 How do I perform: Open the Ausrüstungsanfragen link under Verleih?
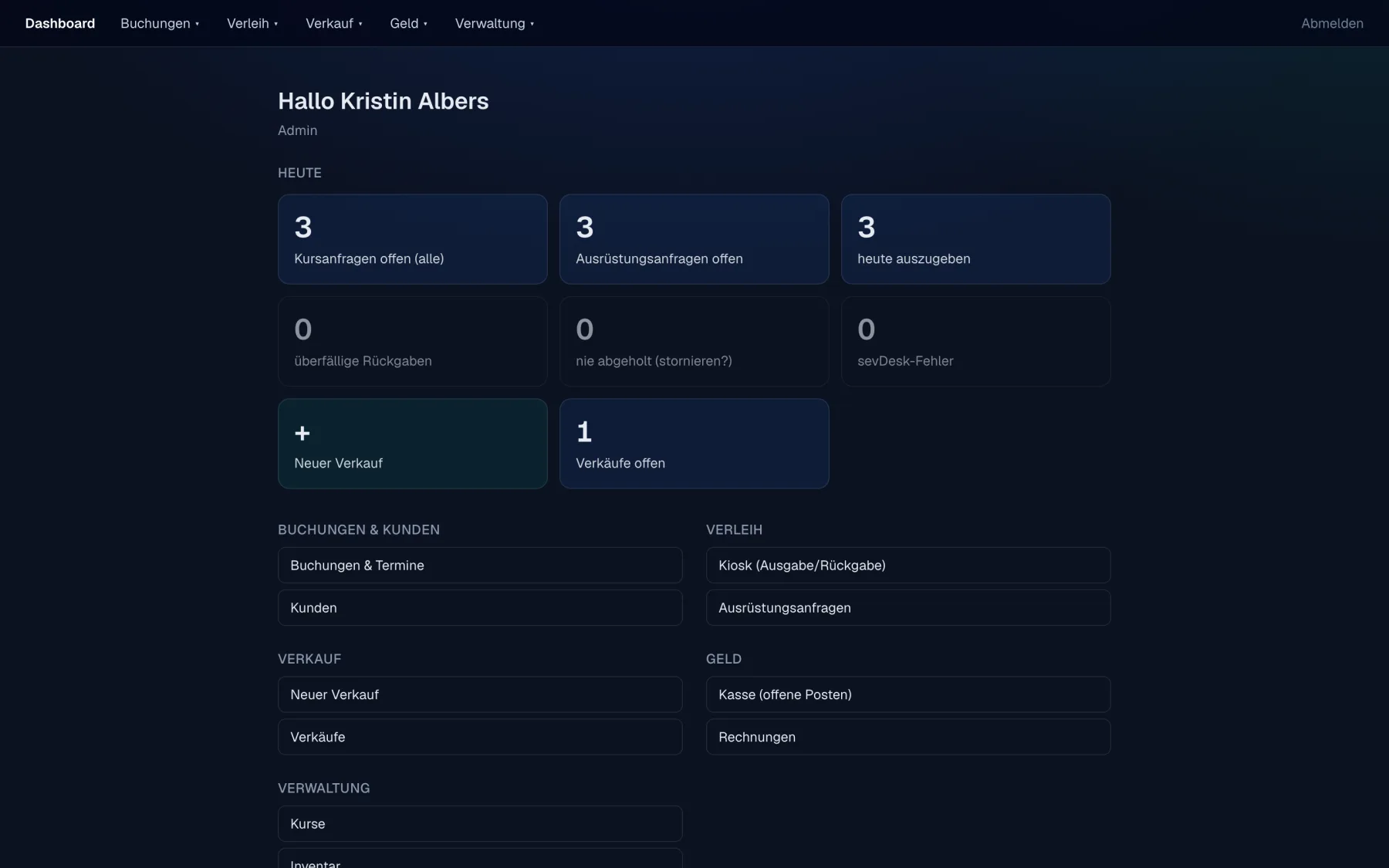(908, 608)
